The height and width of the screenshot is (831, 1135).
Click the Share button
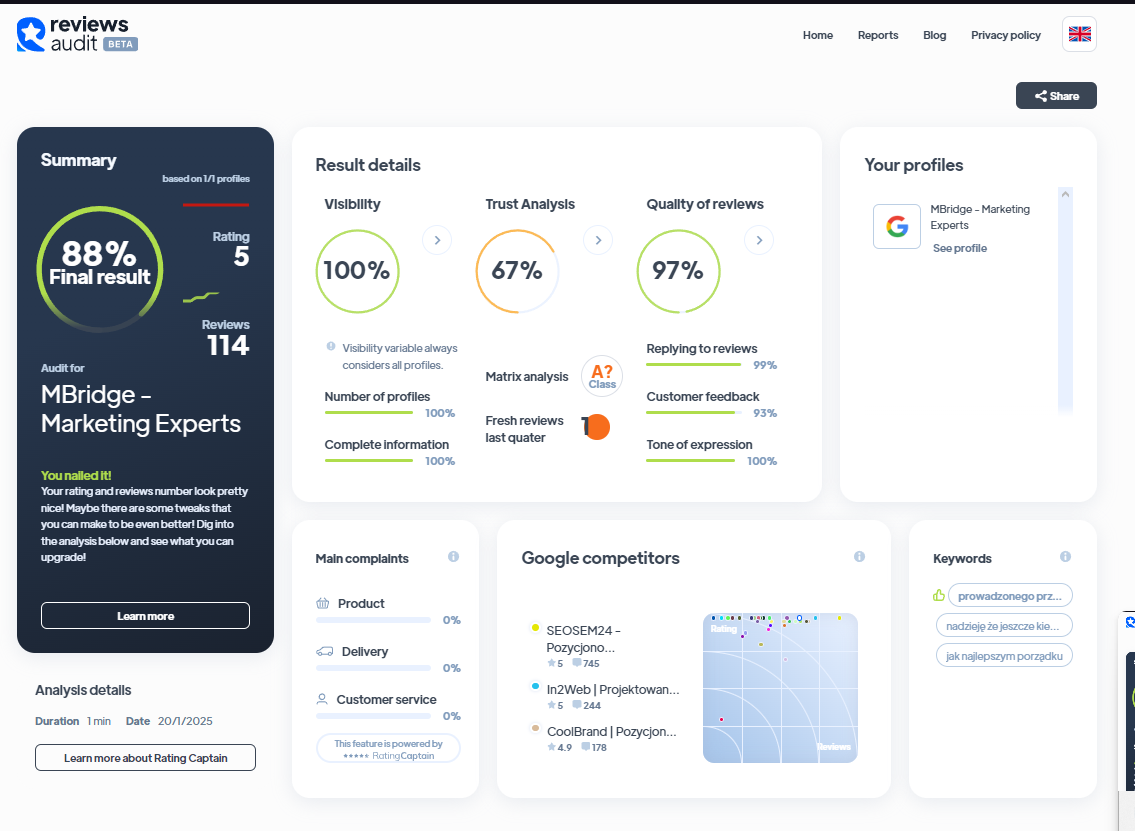1056,96
